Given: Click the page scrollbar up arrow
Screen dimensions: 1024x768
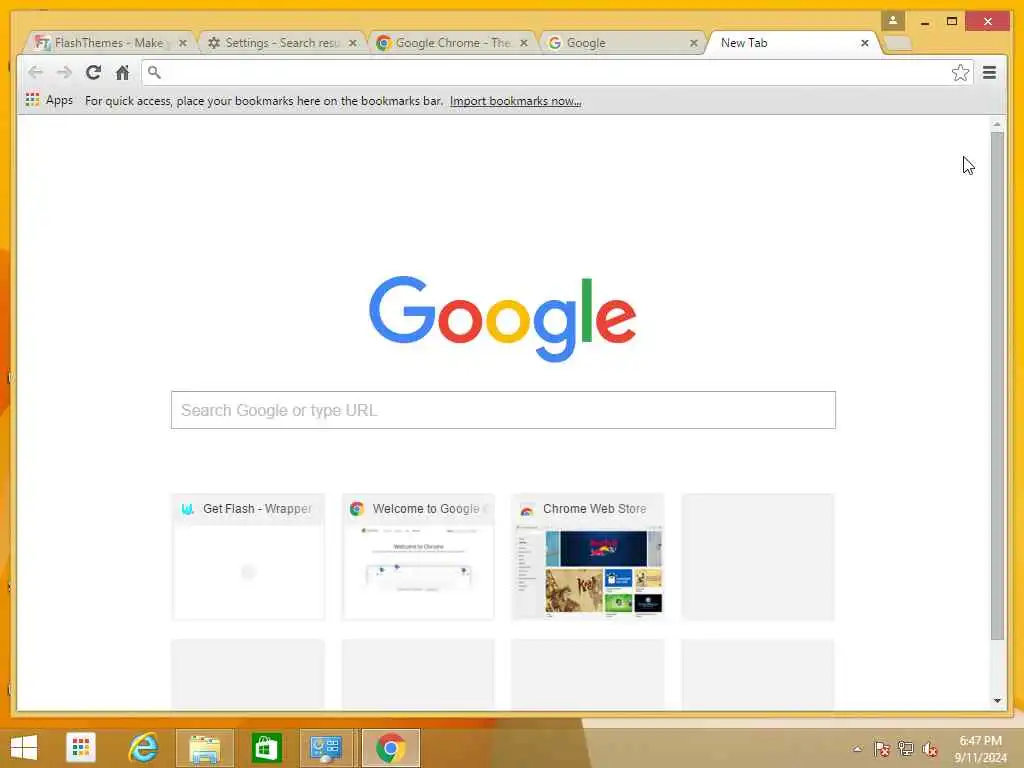Looking at the screenshot, I should [x=997, y=123].
